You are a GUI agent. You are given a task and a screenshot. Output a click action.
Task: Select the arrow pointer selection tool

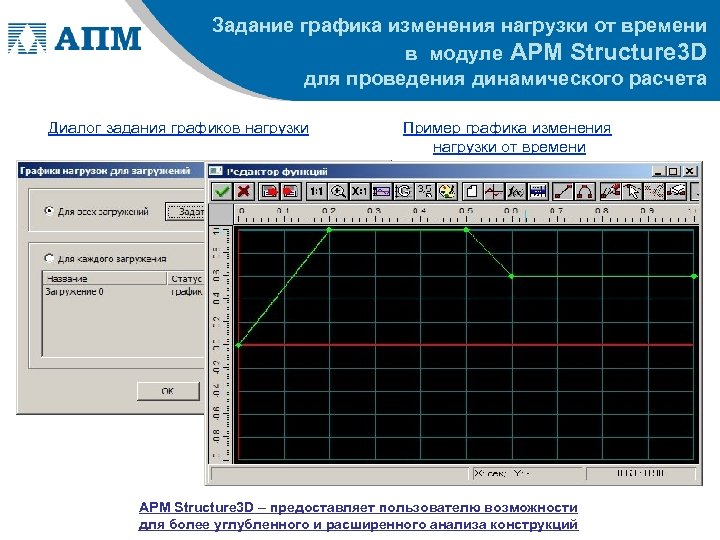click(x=632, y=191)
